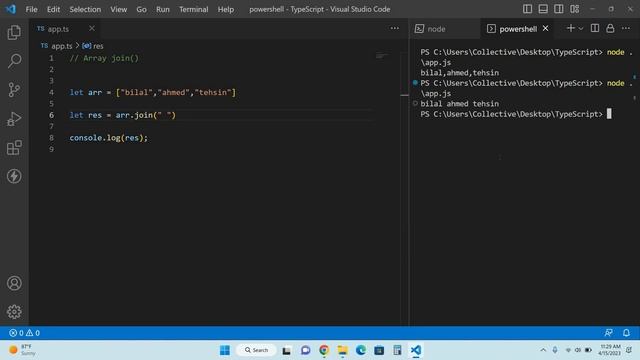Open terminal more actions ellipsis
The image size is (640, 360).
tap(626, 28)
